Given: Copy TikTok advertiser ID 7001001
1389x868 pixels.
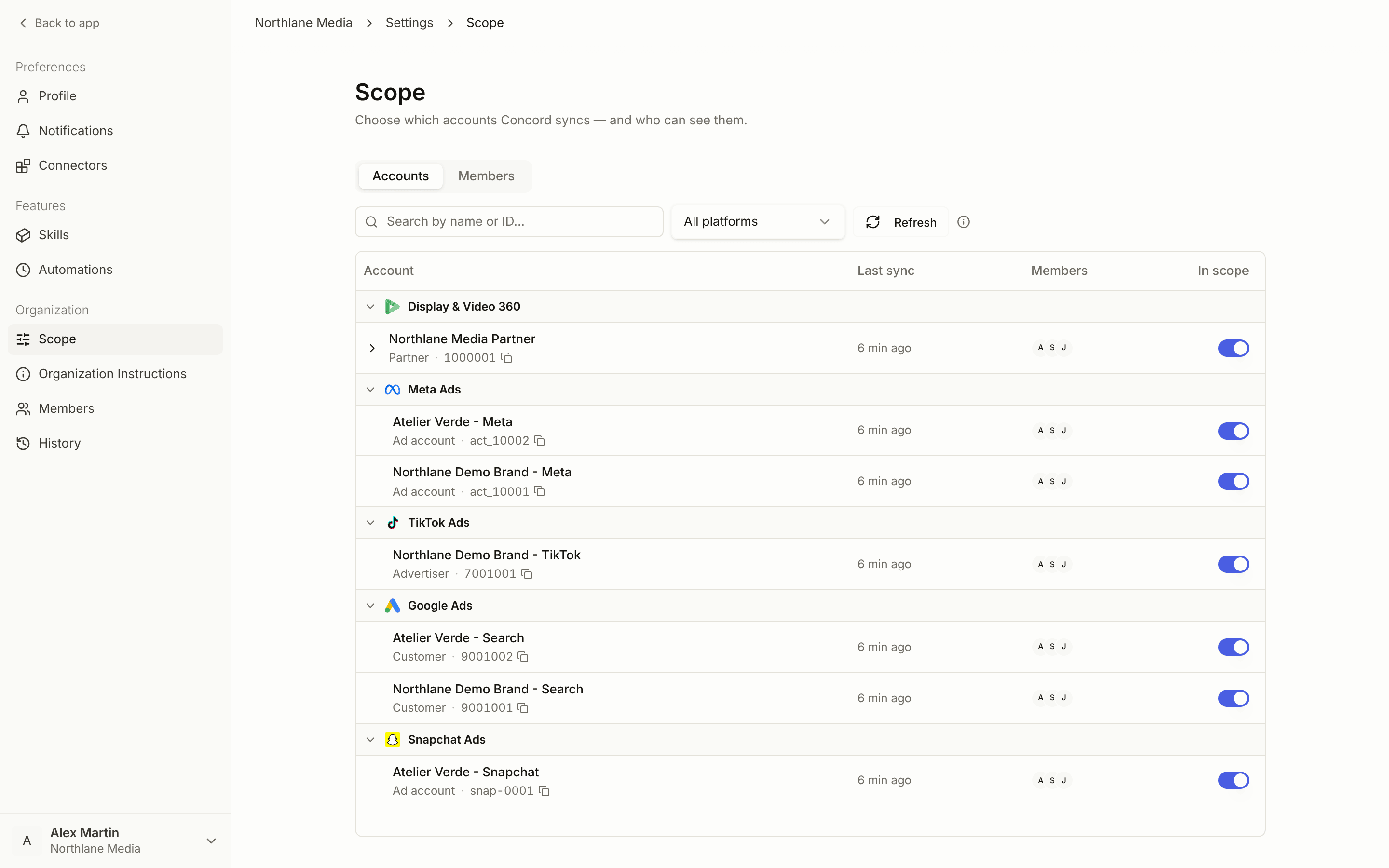Looking at the screenshot, I should 527,574.
